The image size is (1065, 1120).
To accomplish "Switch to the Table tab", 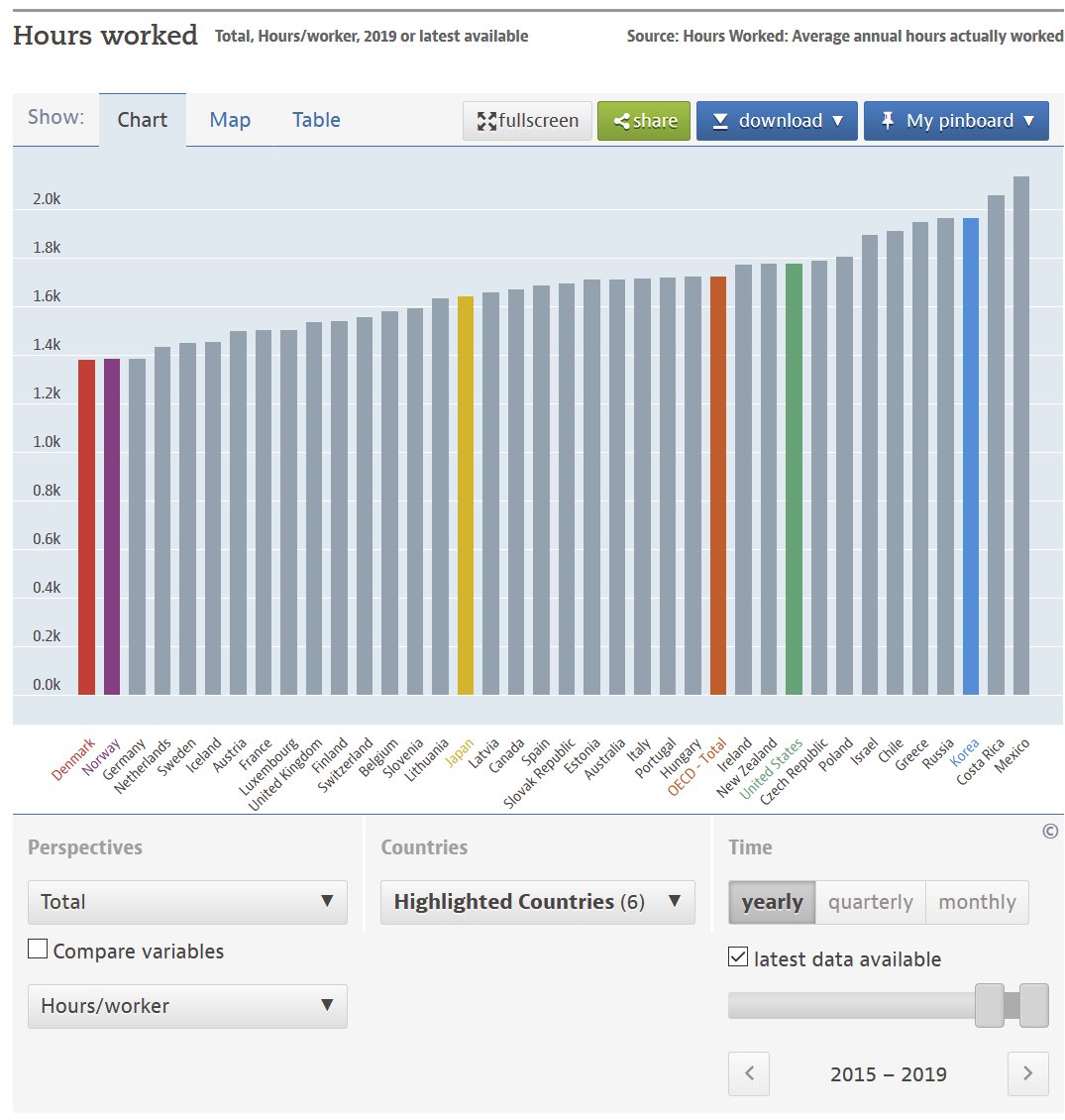I will tap(316, 120).
